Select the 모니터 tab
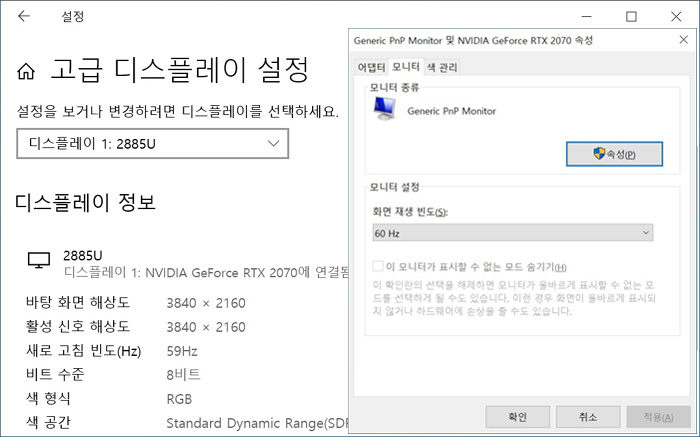The height and width of the screenshot is (437, 700). click(405, 67)
